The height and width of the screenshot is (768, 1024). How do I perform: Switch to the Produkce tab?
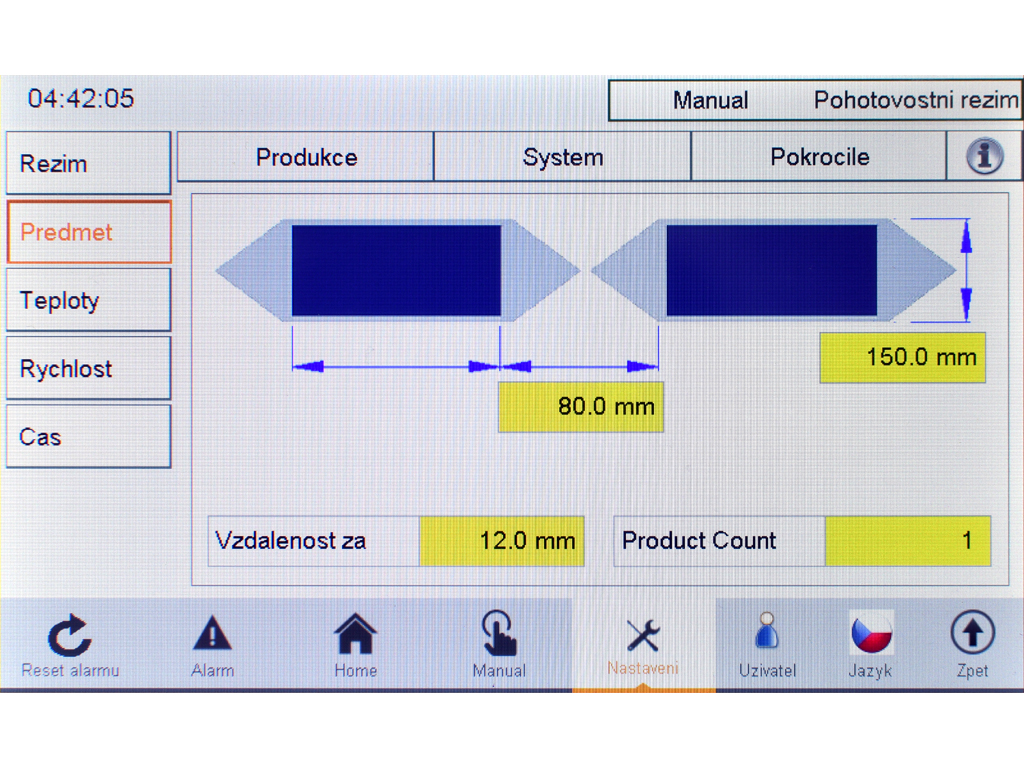click(x=306, y=158)
